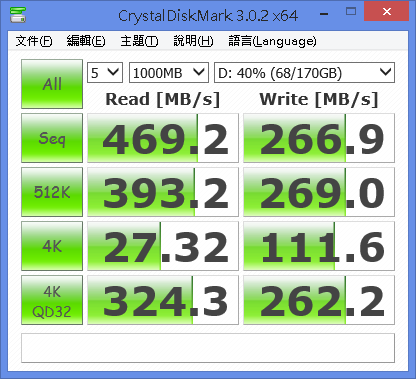Screen dimensions: 416x379
Task: Click the Write [MB/s] column header
Action: (x=319, y=99)
